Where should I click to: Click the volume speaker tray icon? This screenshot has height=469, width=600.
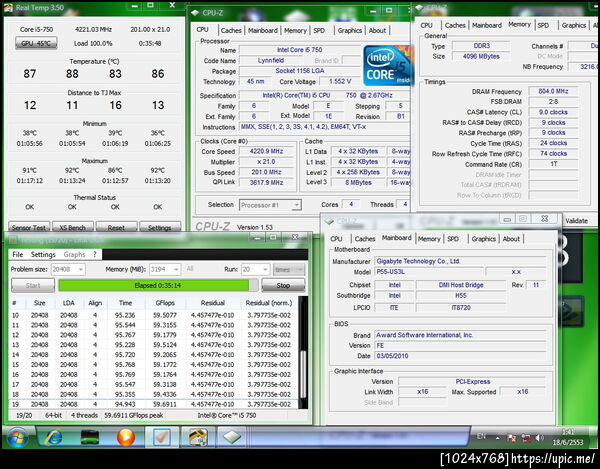coord(540,438)
